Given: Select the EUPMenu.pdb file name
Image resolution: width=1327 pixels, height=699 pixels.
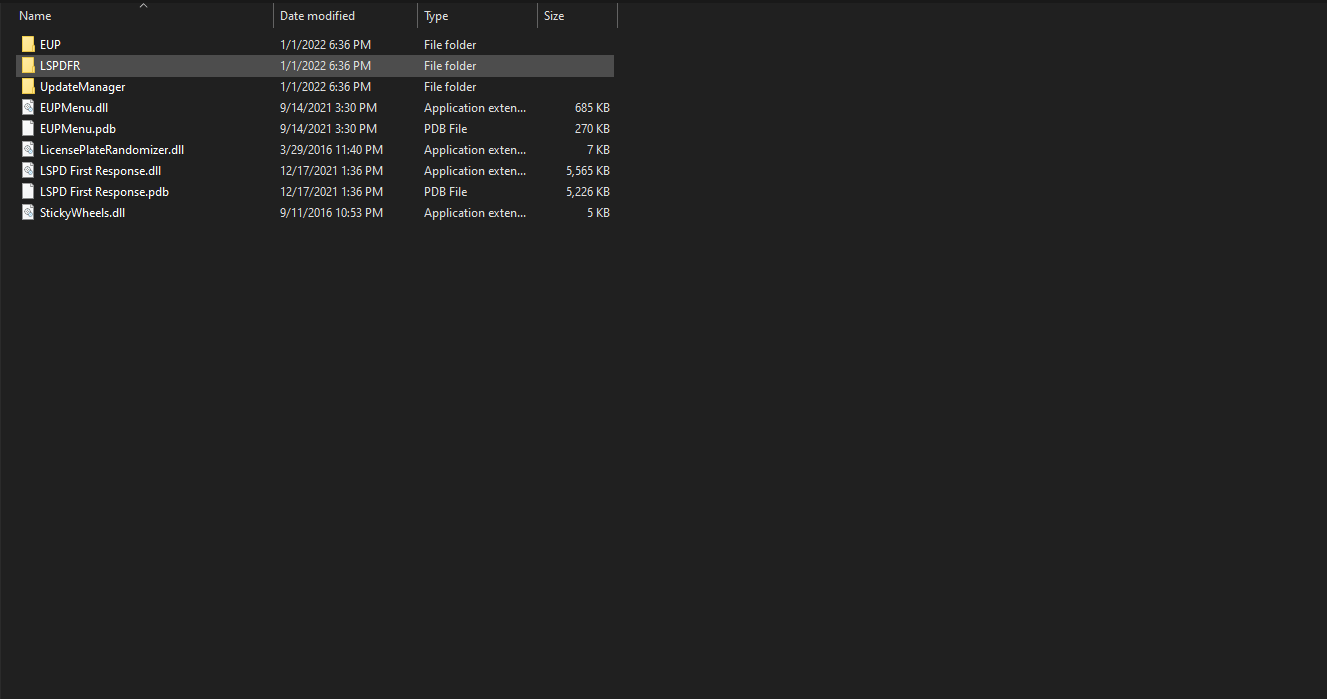Looking at the screenshot, I should pos(78,129).
